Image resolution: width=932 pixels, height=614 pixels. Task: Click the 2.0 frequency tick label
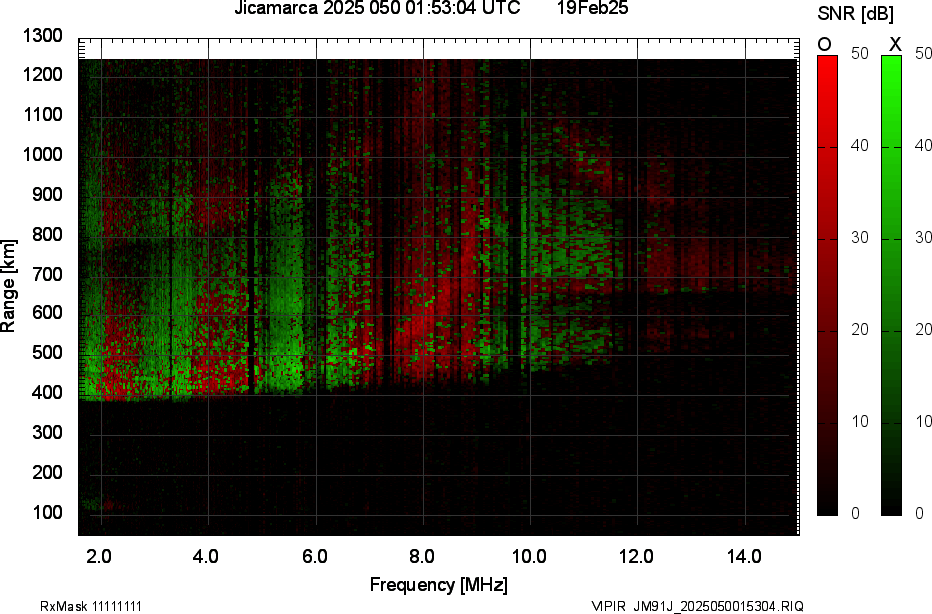[x=99, y=557]
